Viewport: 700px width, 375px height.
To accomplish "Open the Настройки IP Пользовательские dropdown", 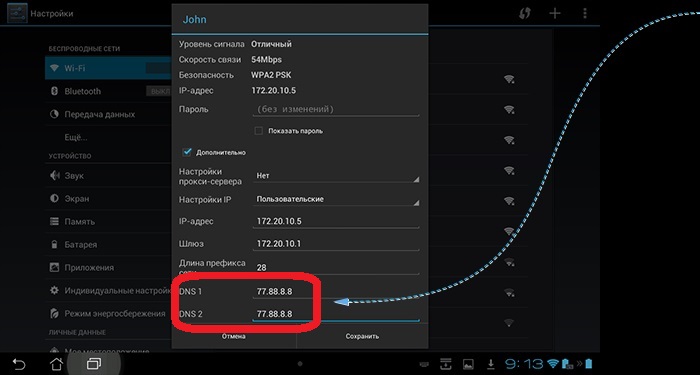I will (x=336, y=200).
